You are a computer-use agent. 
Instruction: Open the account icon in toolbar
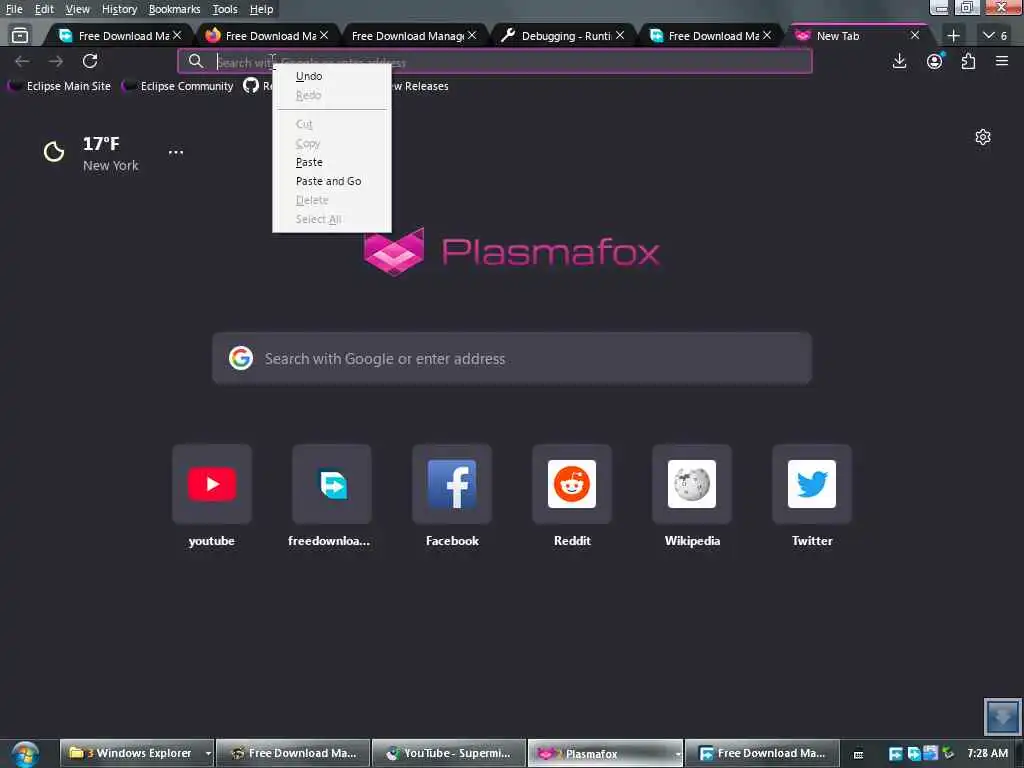(x=935, y=61)
